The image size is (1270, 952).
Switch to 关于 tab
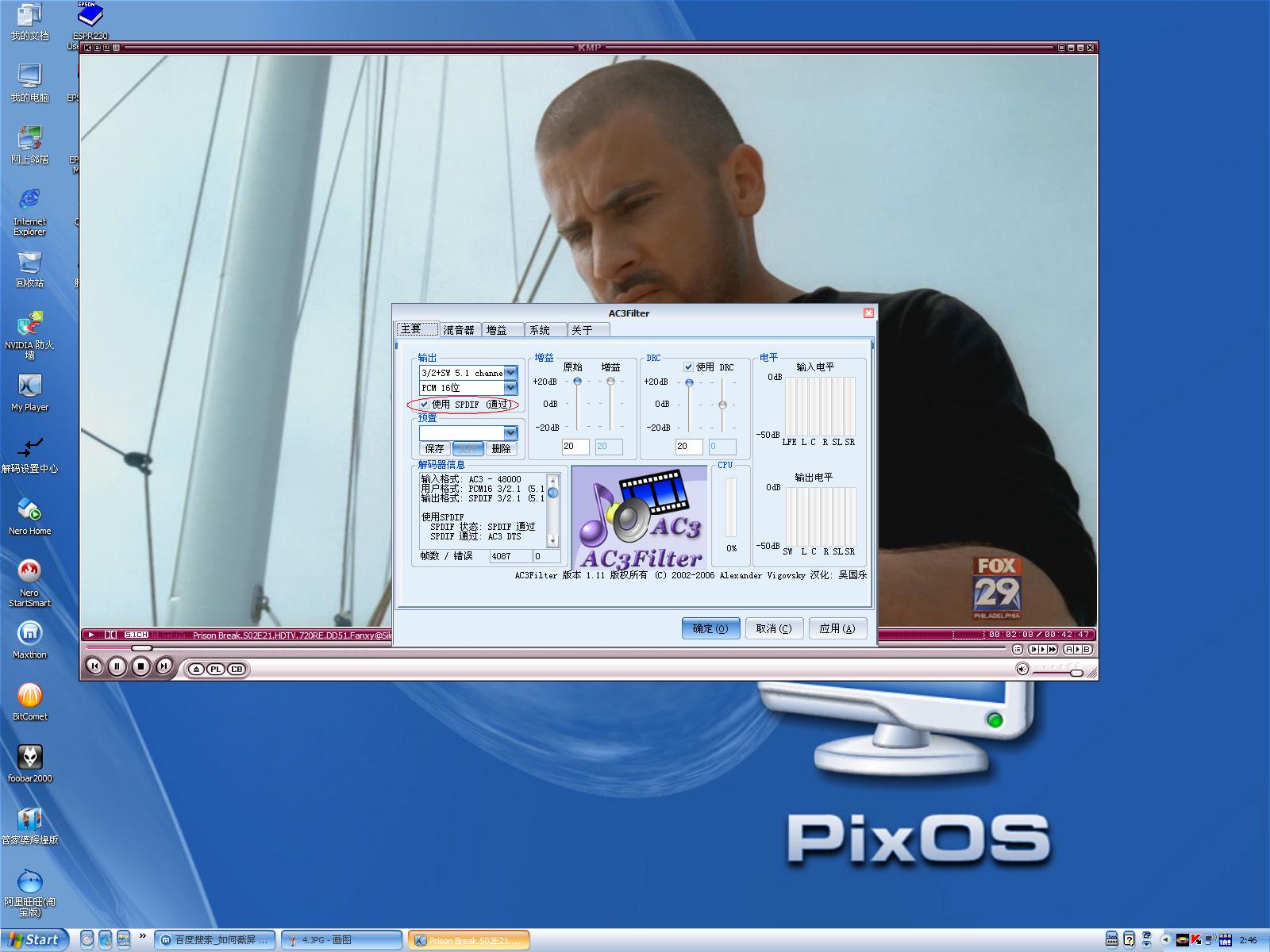click(x=589, y=330)
